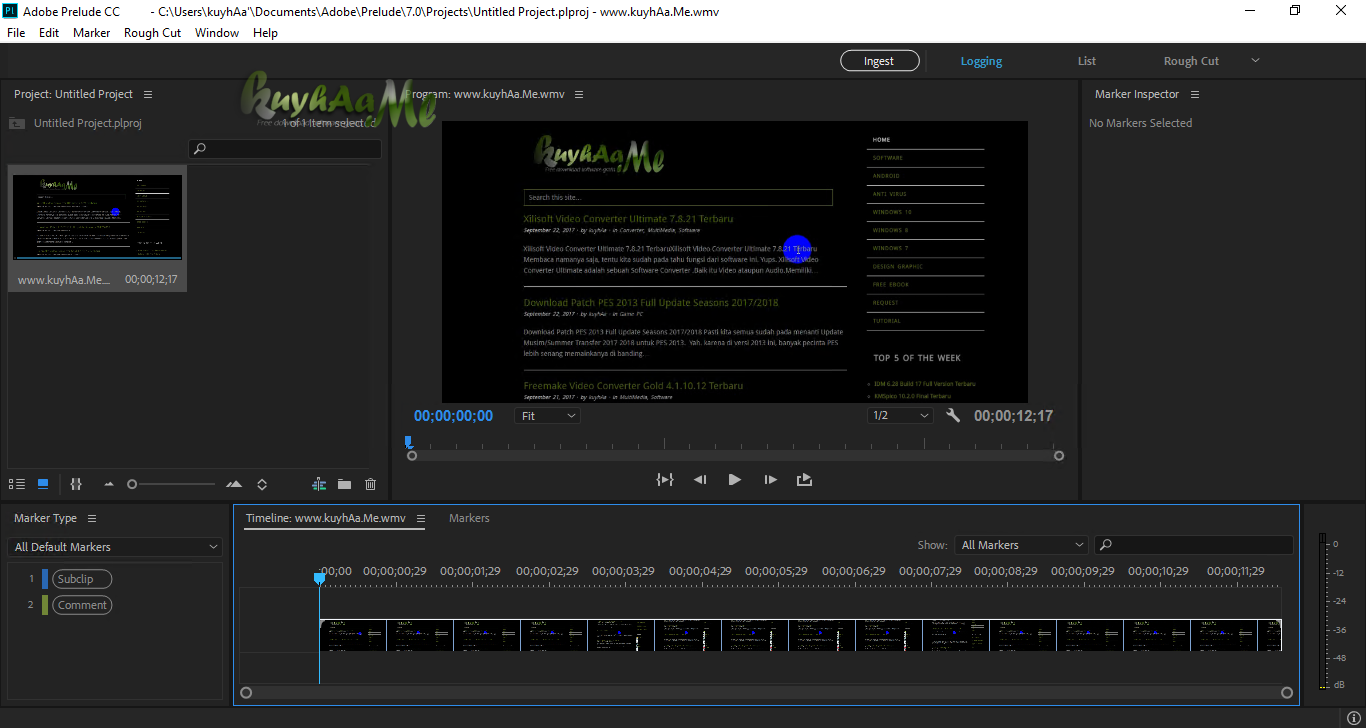Click the Timeline marker search field

coord(1194,545)
